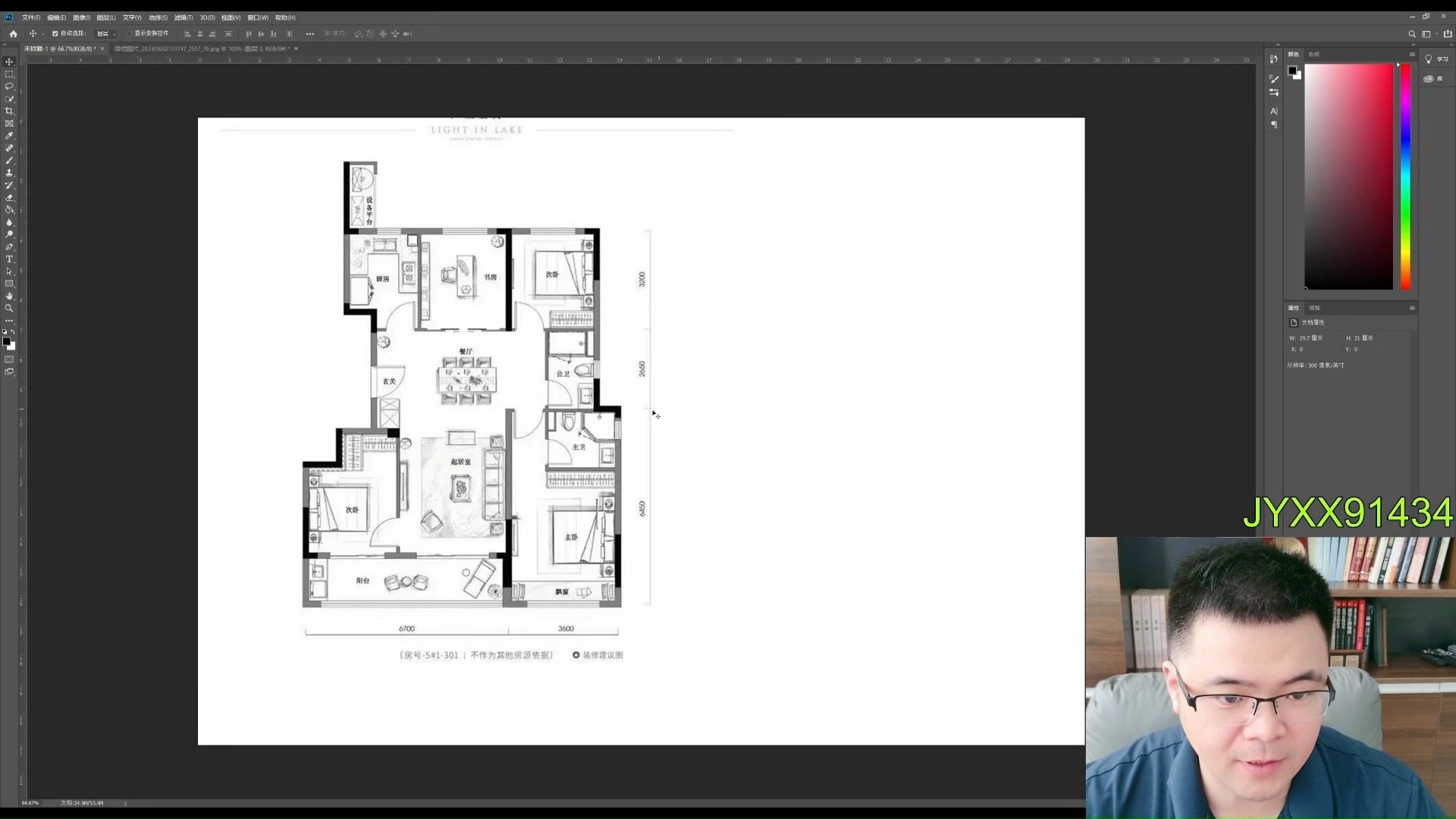Switch to the 调整 adjustments tab
The image size is (1456, 819).
(x=1314, y=308)
